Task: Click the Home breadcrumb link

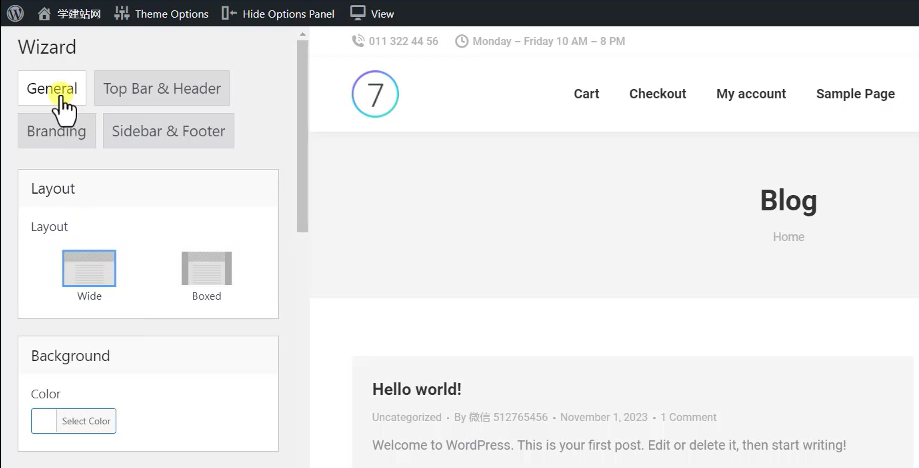Action: [x=788, y=237]
